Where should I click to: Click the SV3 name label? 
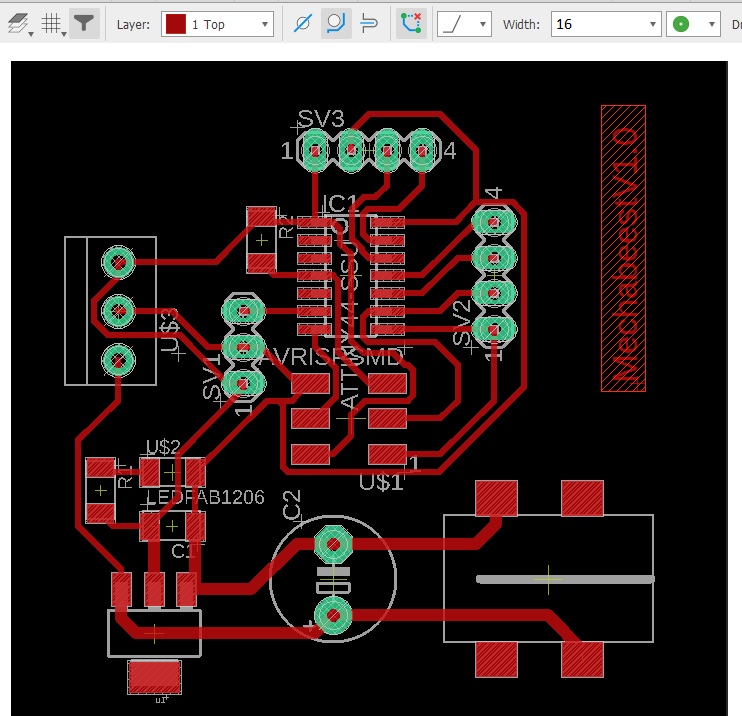321,119
